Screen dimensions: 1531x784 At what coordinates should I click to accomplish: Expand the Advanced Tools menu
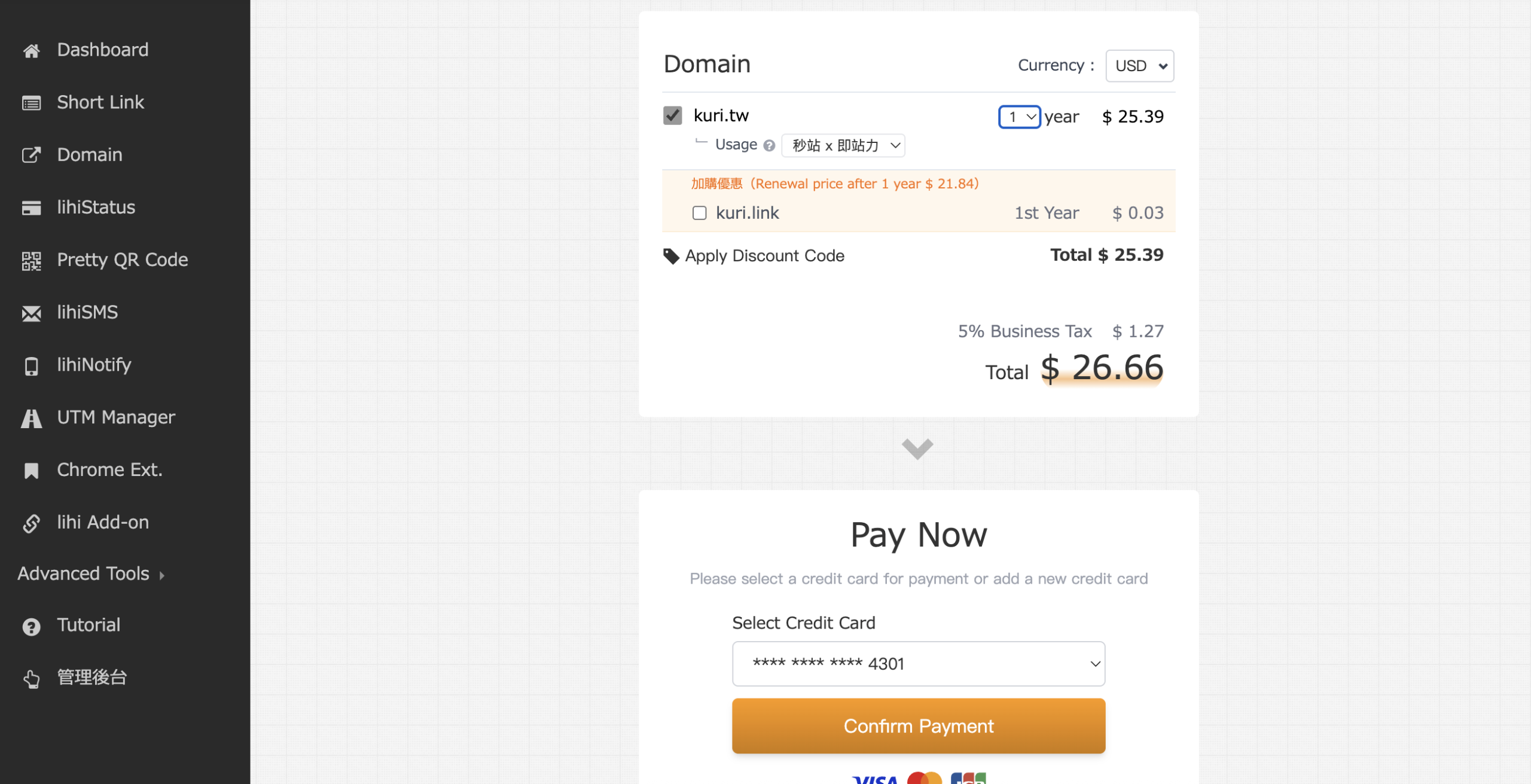pos(90,573)
